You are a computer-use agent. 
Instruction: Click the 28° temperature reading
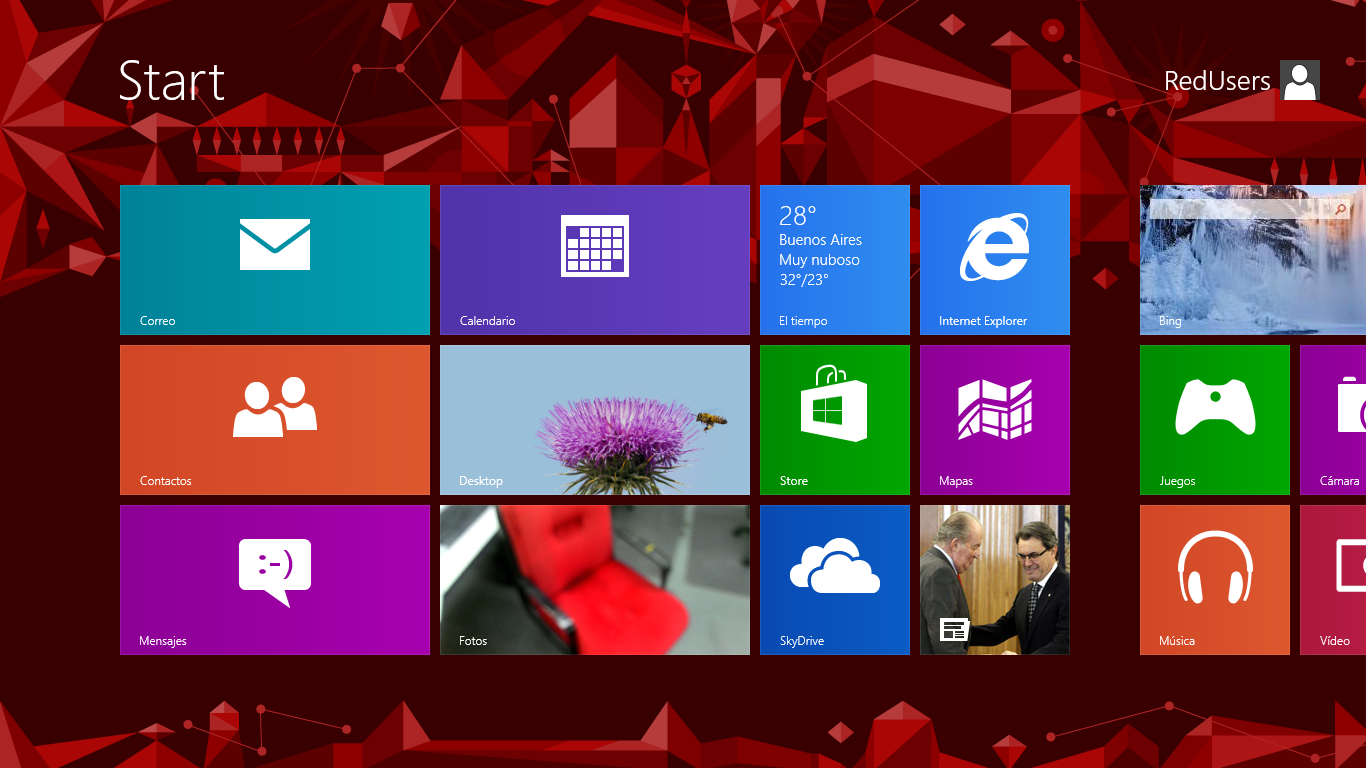click(798, 216)
